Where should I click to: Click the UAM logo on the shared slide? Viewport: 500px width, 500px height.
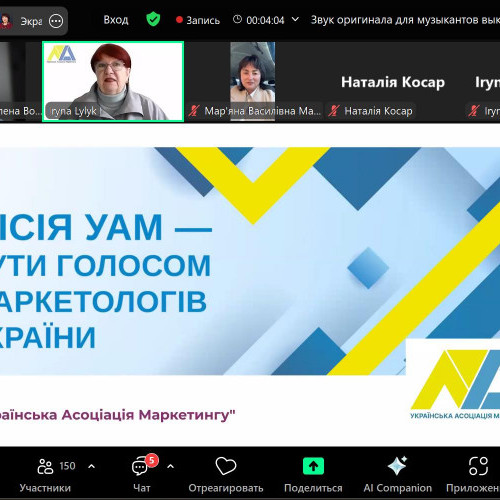click(455, 383)
